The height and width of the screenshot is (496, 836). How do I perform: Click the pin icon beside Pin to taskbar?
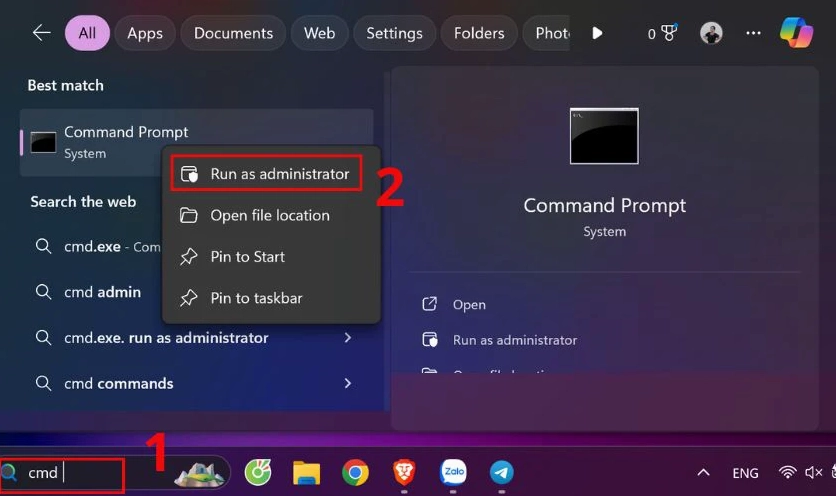point(189,298)
